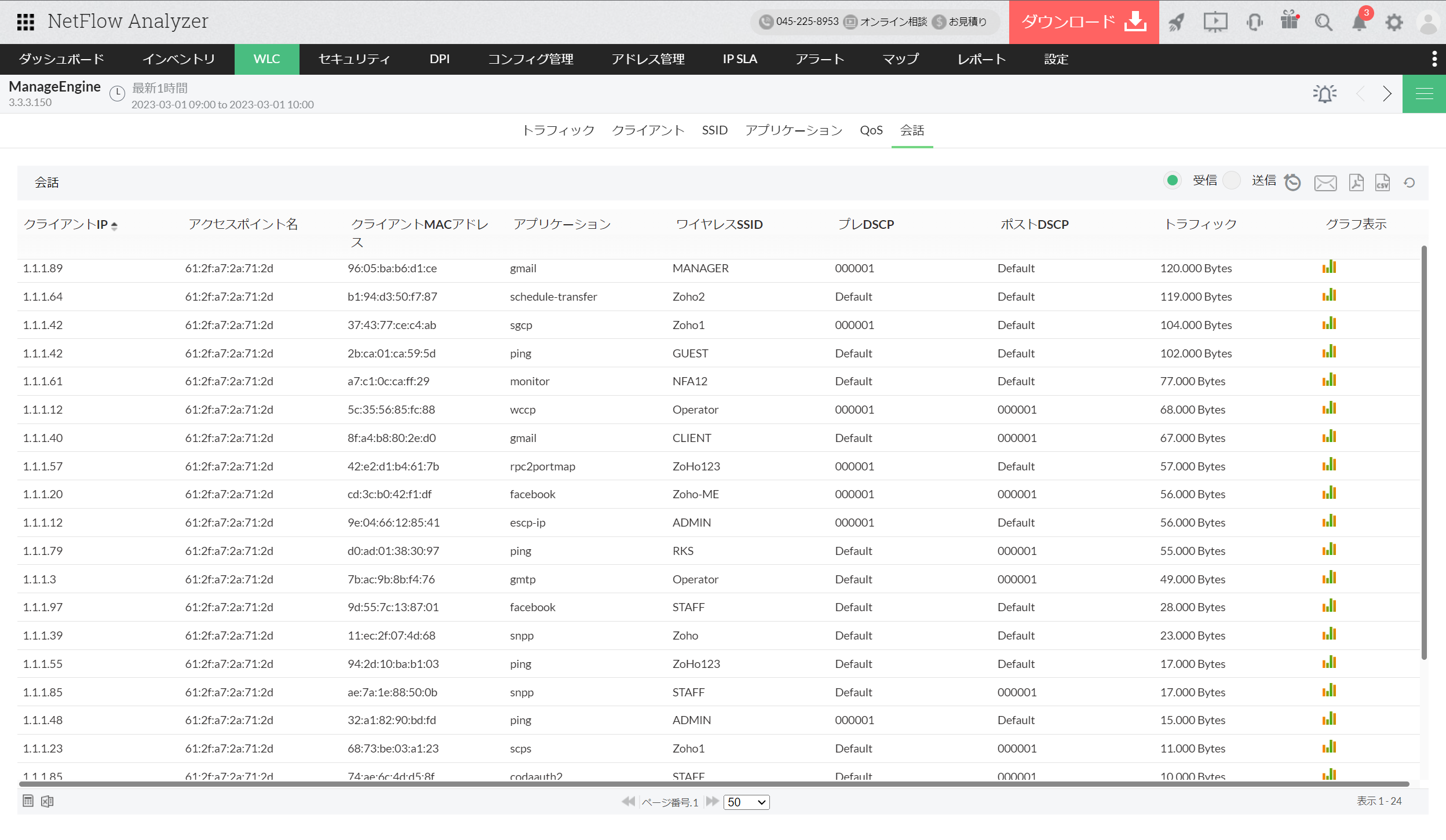This screenshot has width=1446, height=840.
Task: Select 受信 (received) radio option
Action: (1173, 181)
